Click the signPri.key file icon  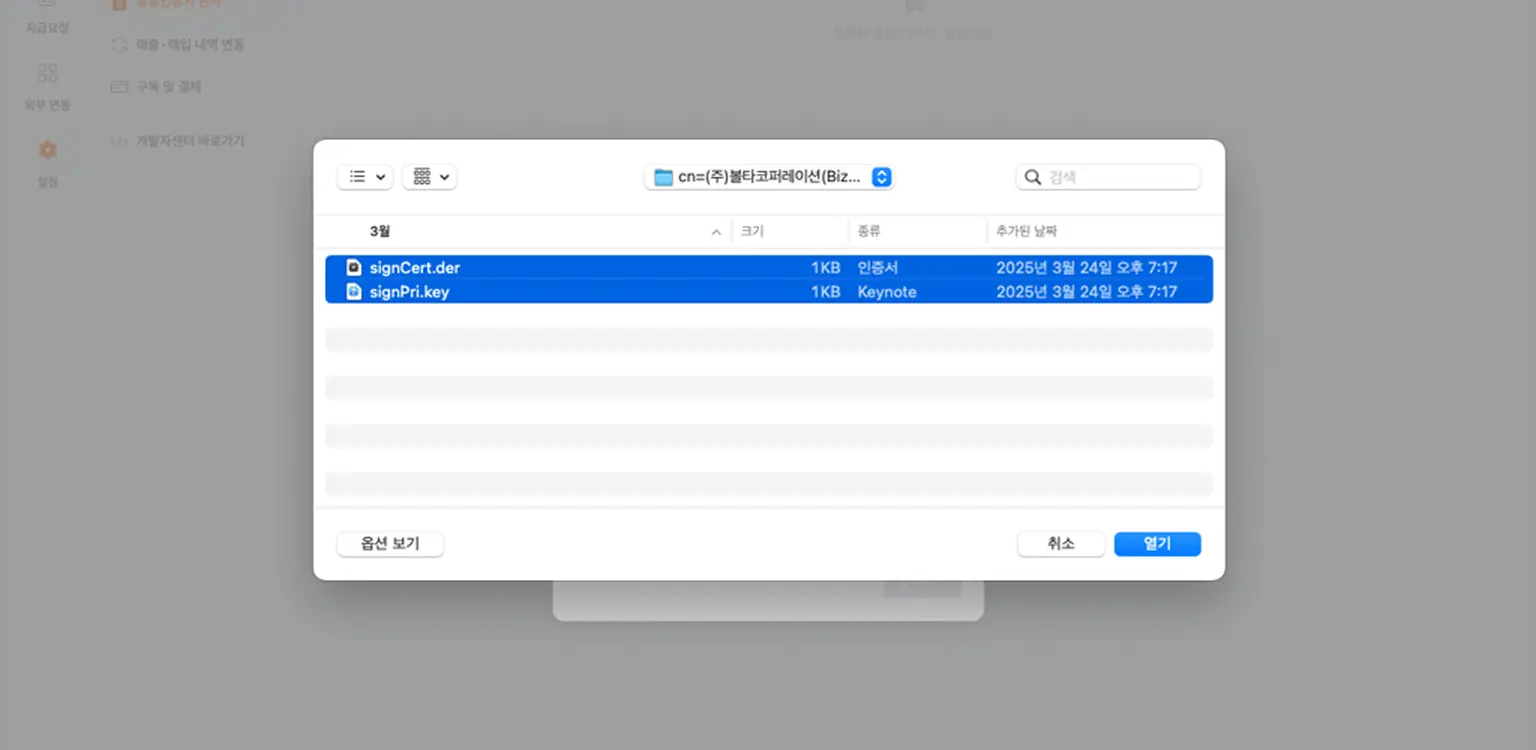coord(353,292)
